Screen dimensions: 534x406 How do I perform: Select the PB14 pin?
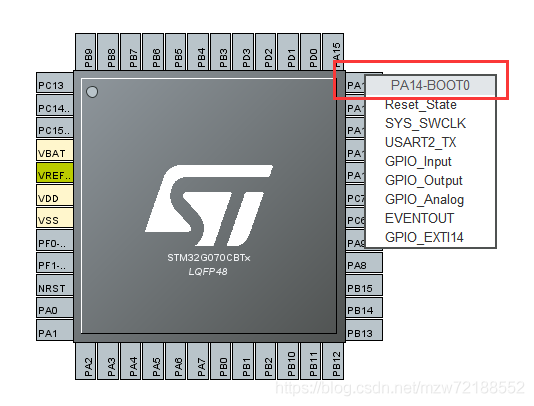[364, 307]
